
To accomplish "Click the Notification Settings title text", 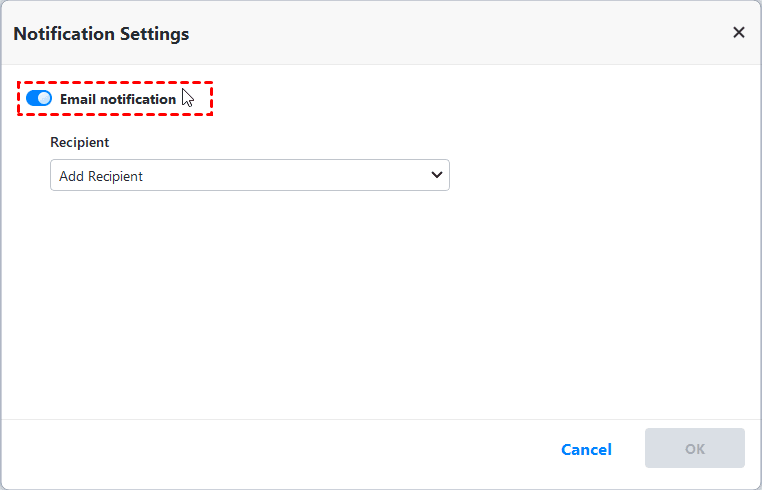I will pos(101,34).
